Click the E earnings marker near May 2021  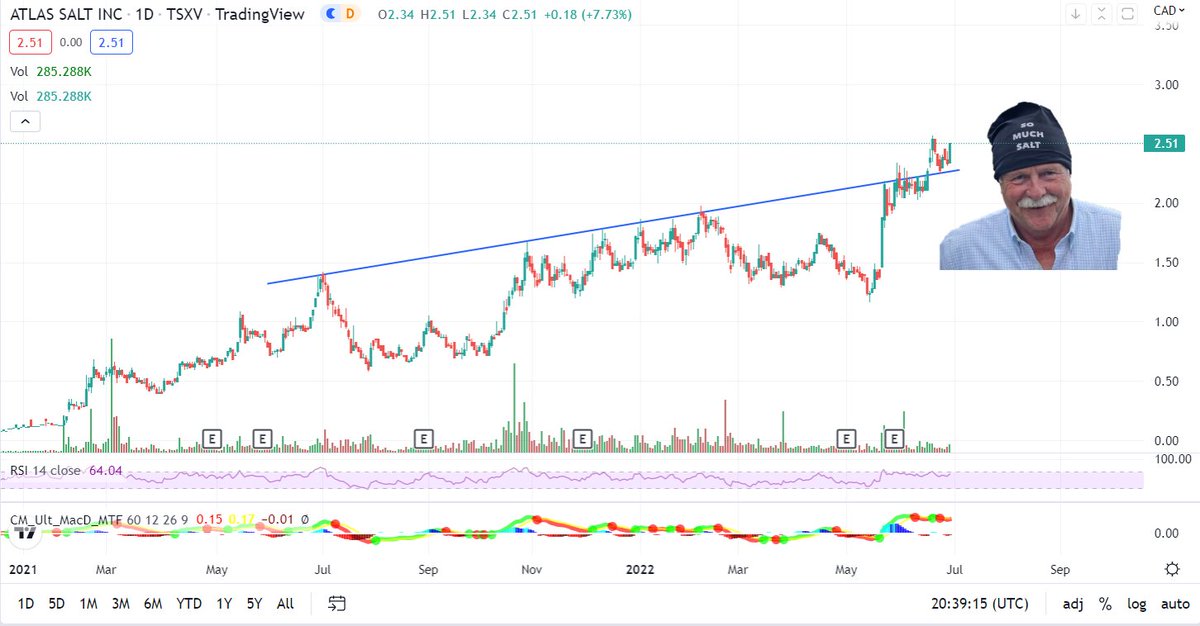coord(211,437)
